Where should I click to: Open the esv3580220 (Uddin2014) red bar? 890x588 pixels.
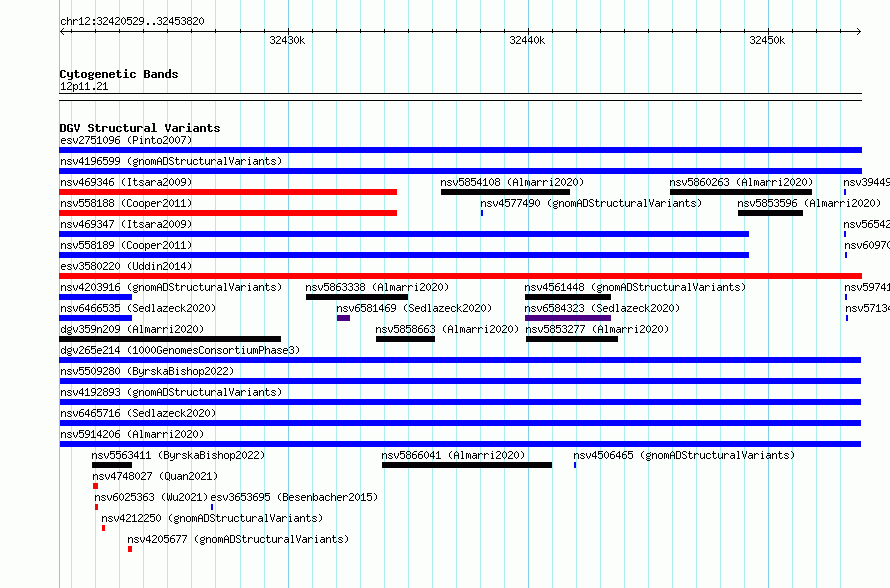pyautogui.click(x=460, y=276)
